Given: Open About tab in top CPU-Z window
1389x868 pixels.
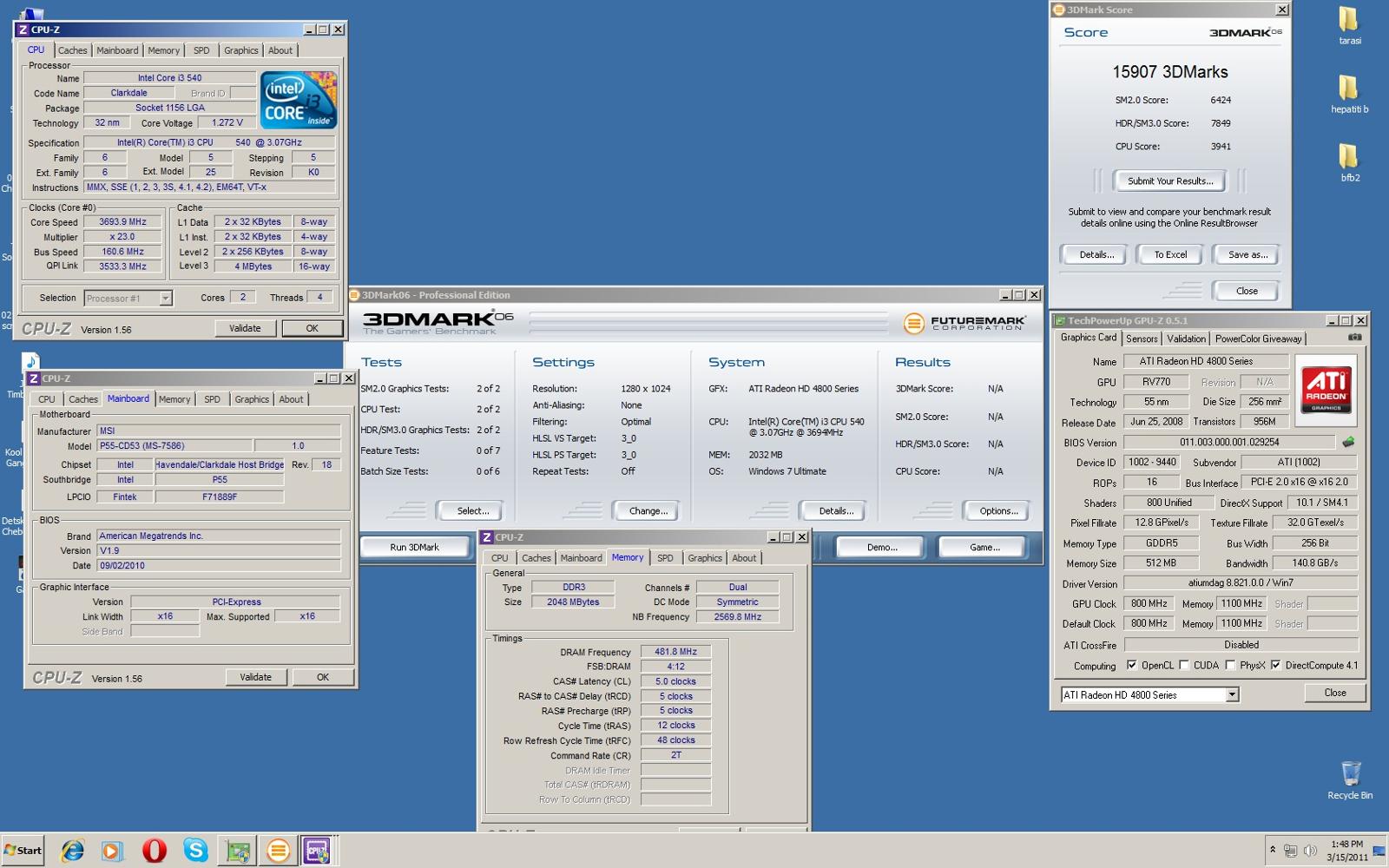Looking at the screenshot, I should pyautogui.click(x=280, y=50).
